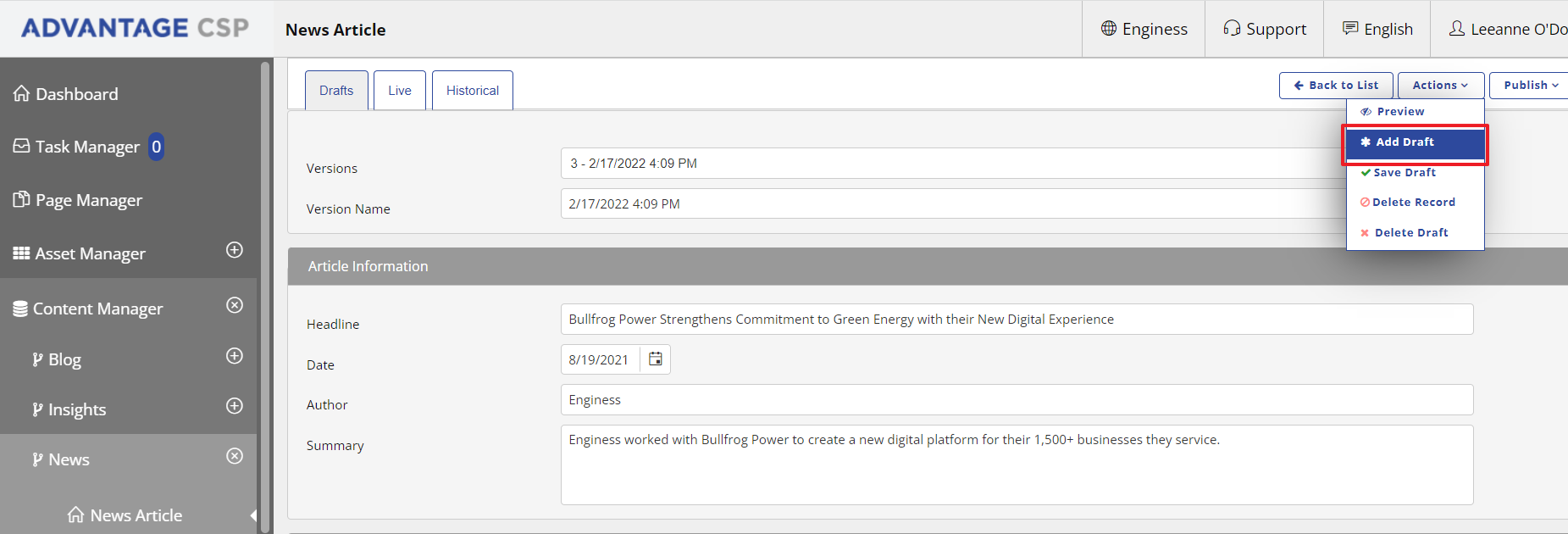Select Save Draft menu entry

tap(1404, 173)
